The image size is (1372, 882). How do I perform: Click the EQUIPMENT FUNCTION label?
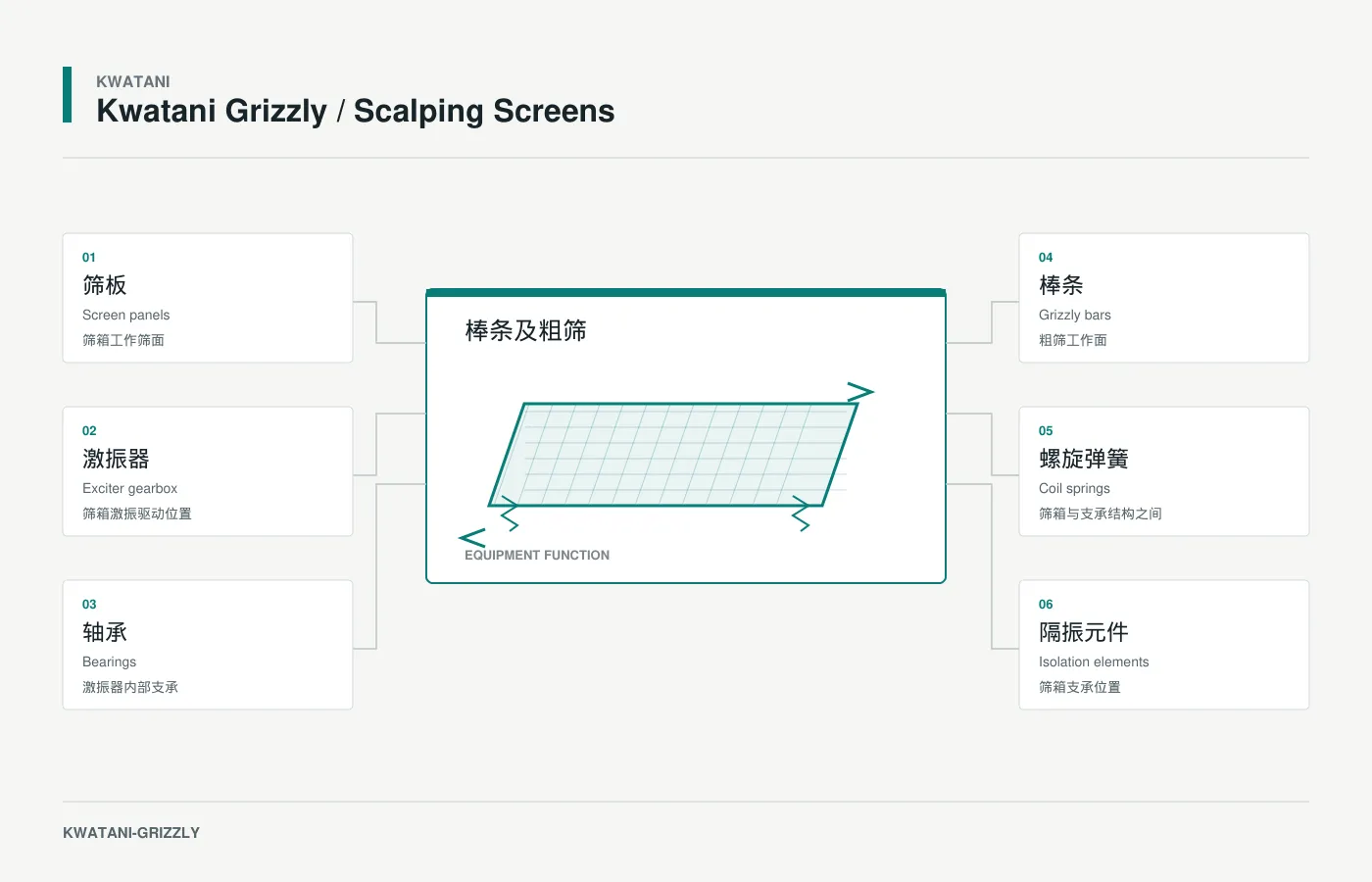tap(537, 555)
